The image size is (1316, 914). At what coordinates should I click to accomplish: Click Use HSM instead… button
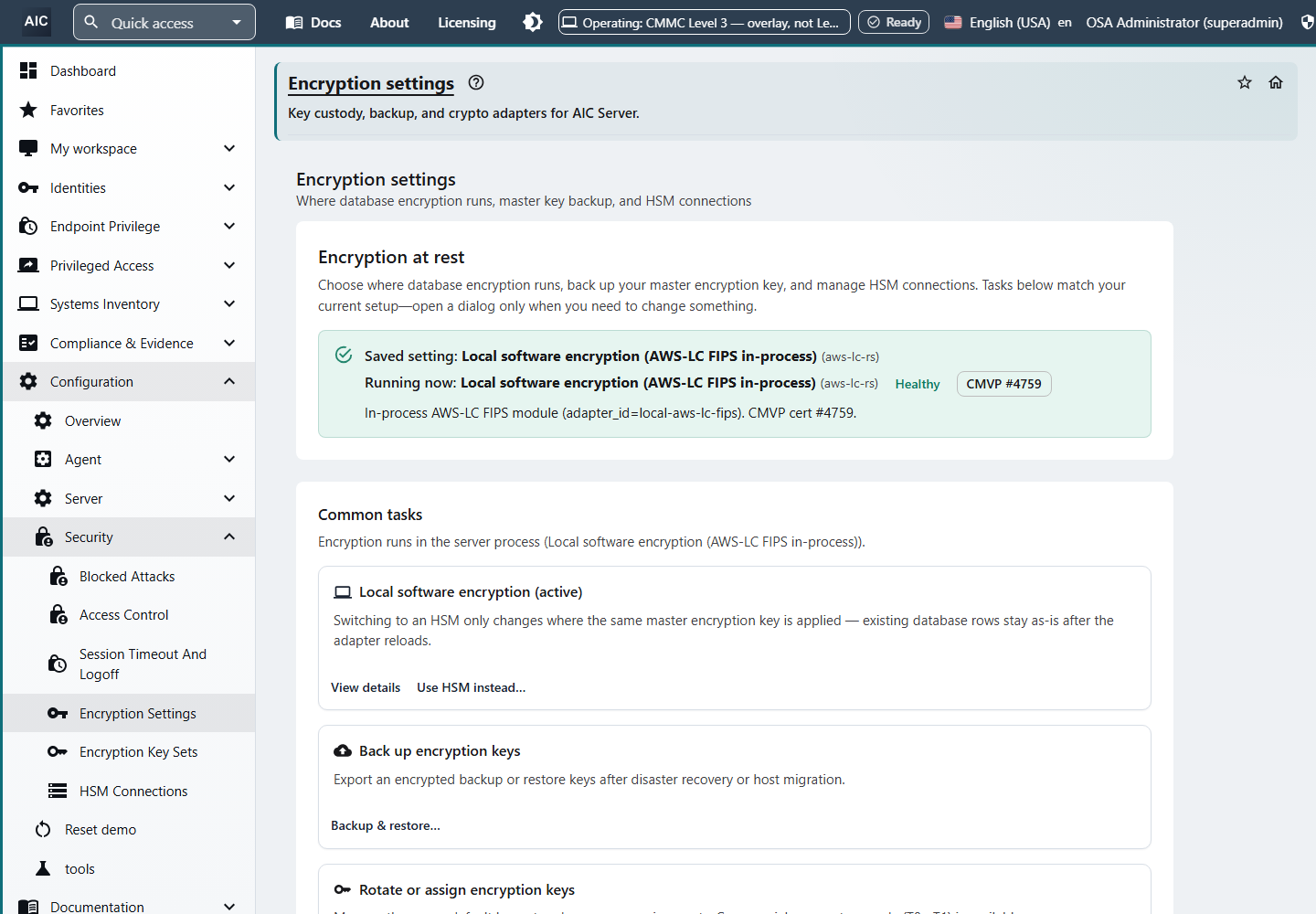(472, 687)
